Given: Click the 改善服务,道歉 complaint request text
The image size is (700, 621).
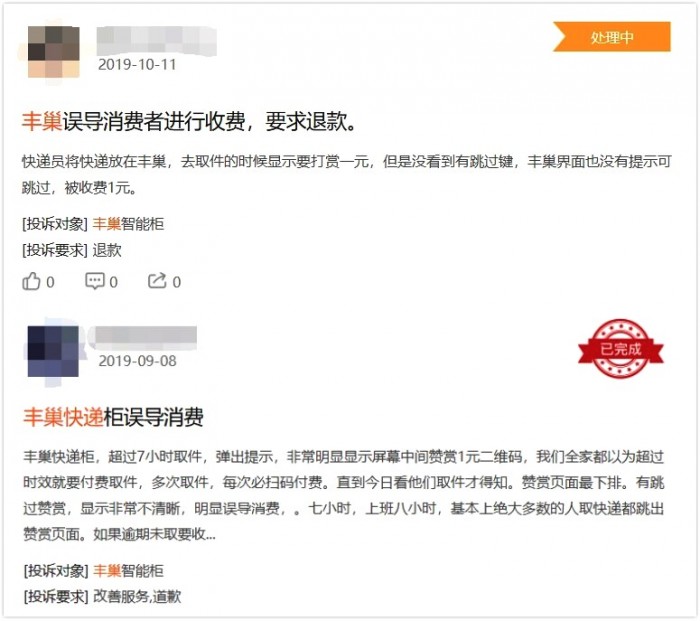Looking at the screenshot, I should point(137,596).
